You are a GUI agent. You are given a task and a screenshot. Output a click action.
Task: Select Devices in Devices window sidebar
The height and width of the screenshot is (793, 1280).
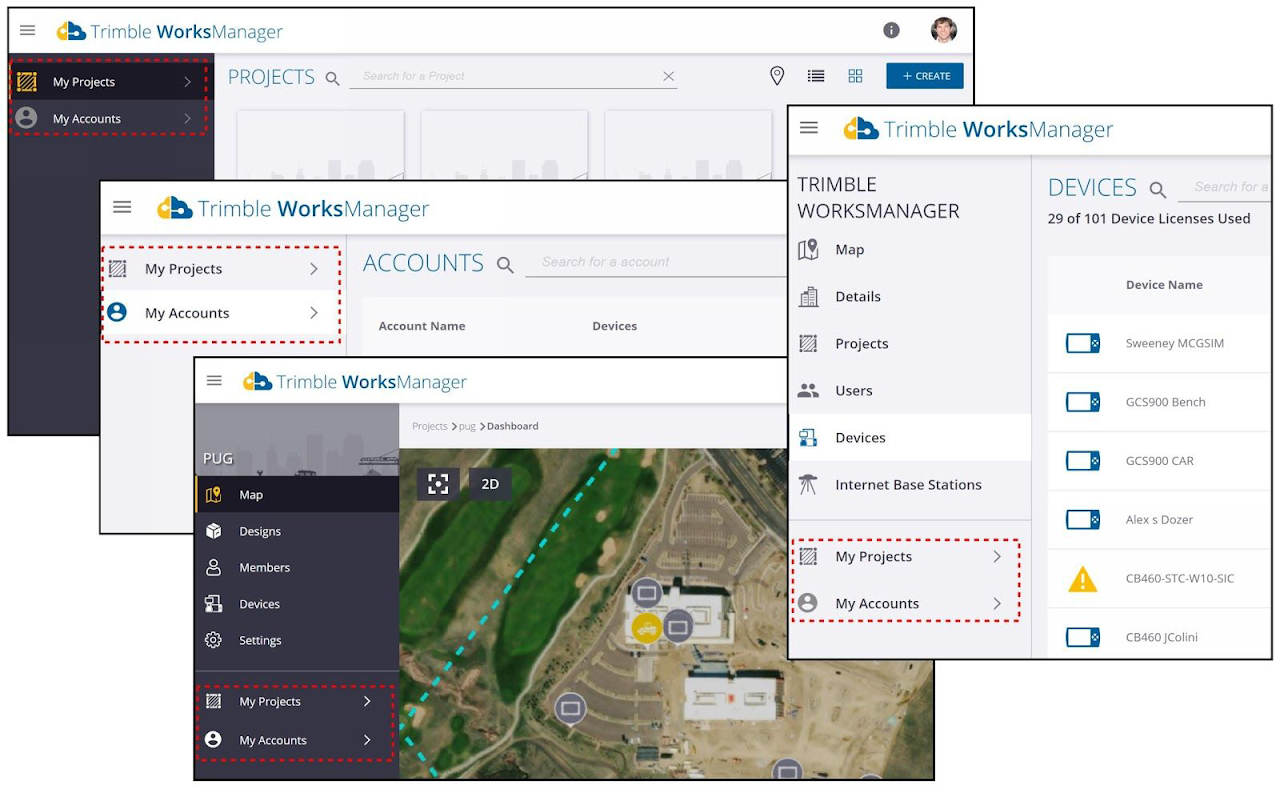pyautogui.click(x=909, y=438)
